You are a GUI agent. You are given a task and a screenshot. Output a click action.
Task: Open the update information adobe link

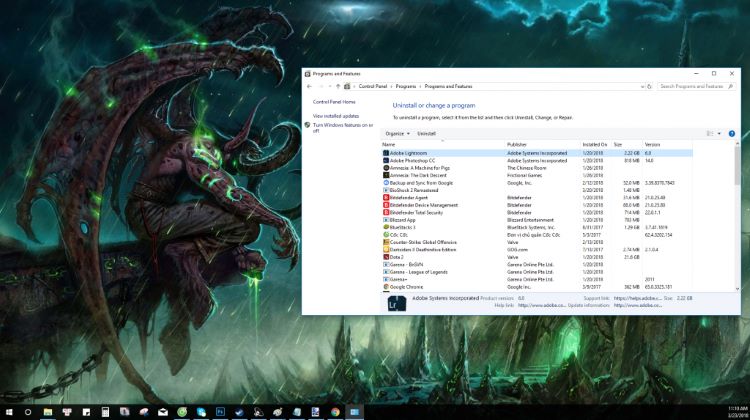pos(638,305)
